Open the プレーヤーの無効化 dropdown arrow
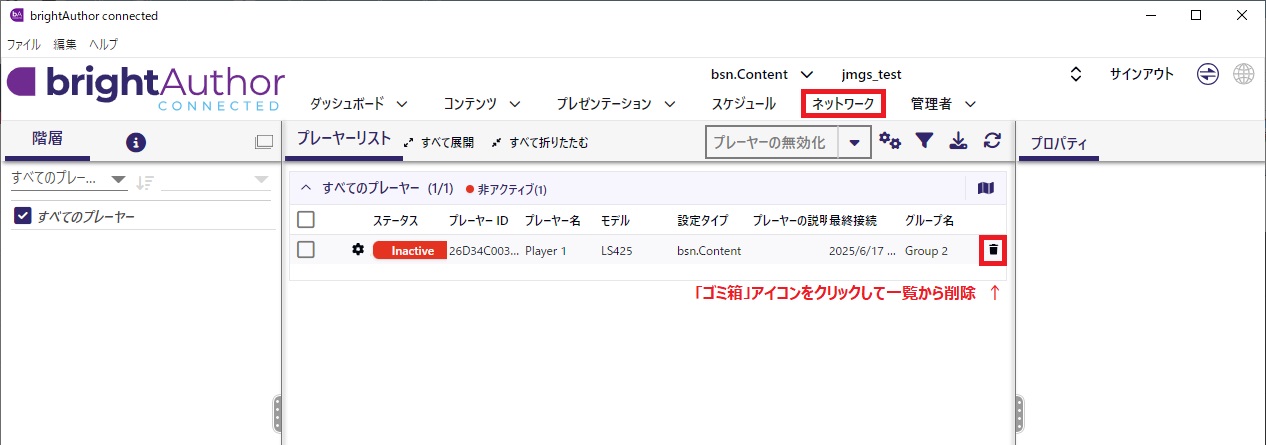1266x445 pixels. [x=854, y=142]
